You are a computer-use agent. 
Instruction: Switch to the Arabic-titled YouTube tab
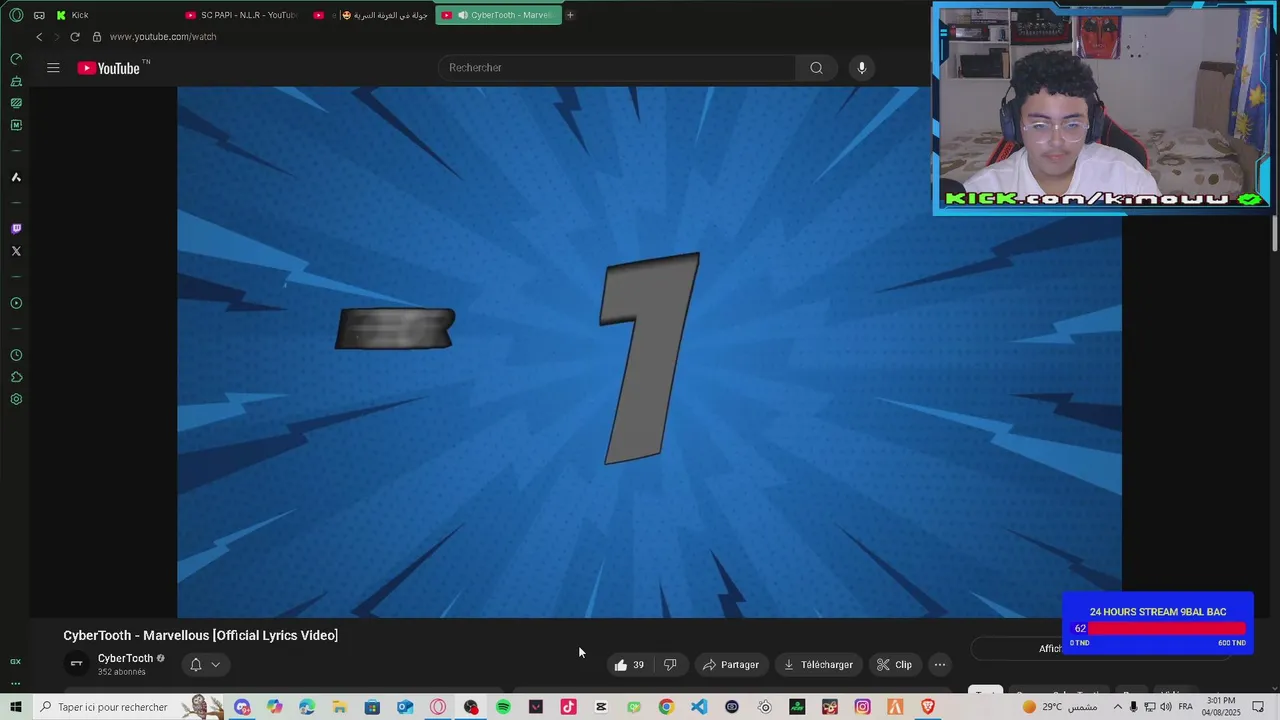pos(371,15)
